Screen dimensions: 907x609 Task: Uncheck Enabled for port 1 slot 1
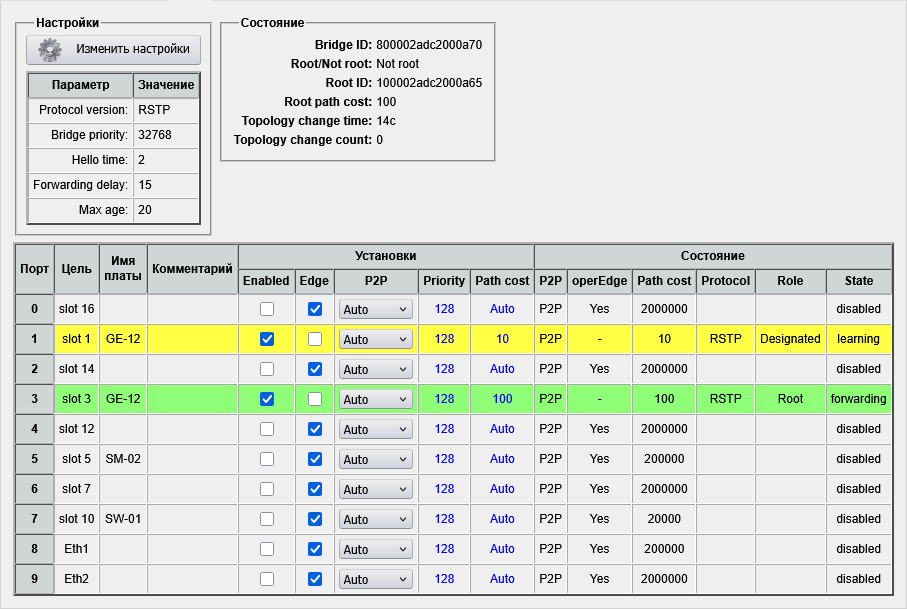(x=267, y=339)
